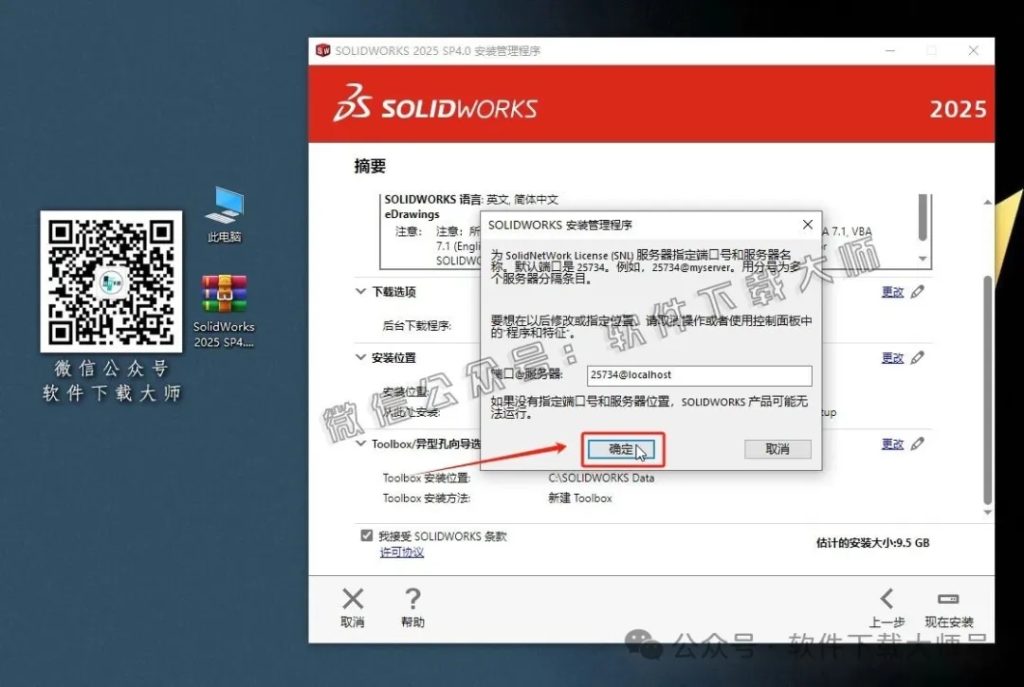Collapse the Toolbox/异型孔向导 section
The width and height of the screenshot is (1024, 687).
[x=361, y=443]
